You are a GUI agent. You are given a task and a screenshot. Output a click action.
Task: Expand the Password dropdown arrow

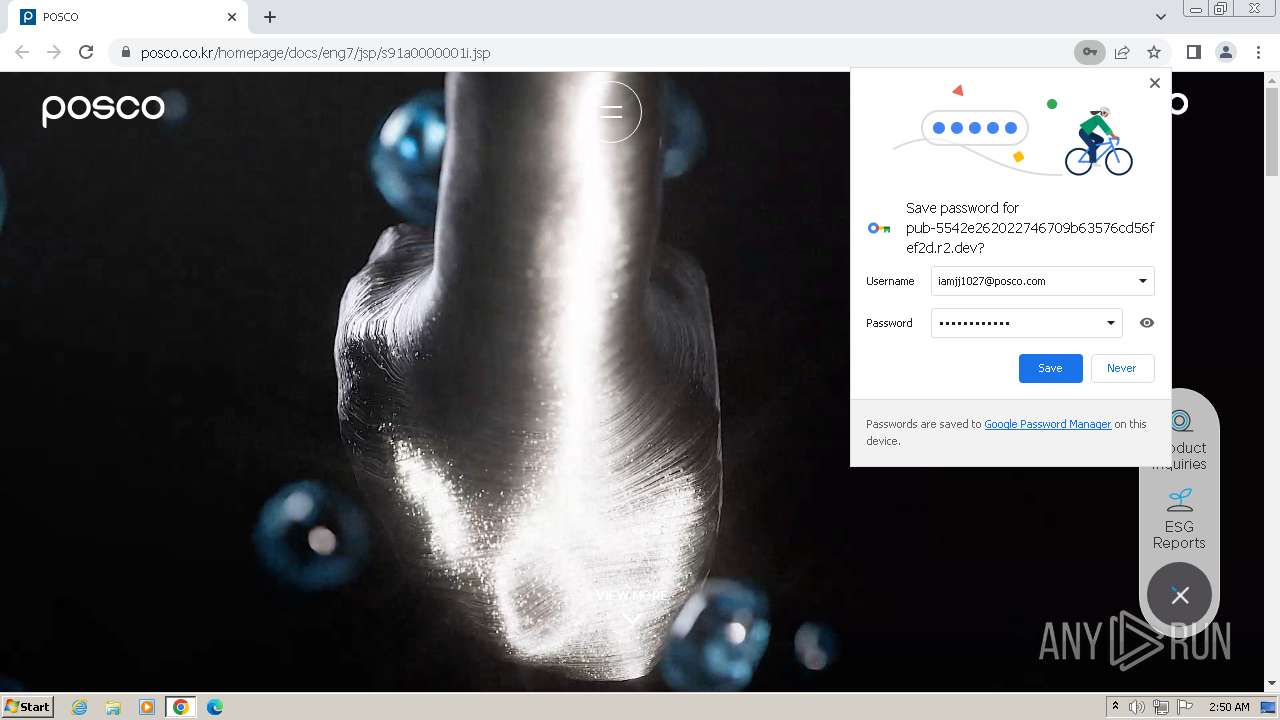click(1110, 323)
